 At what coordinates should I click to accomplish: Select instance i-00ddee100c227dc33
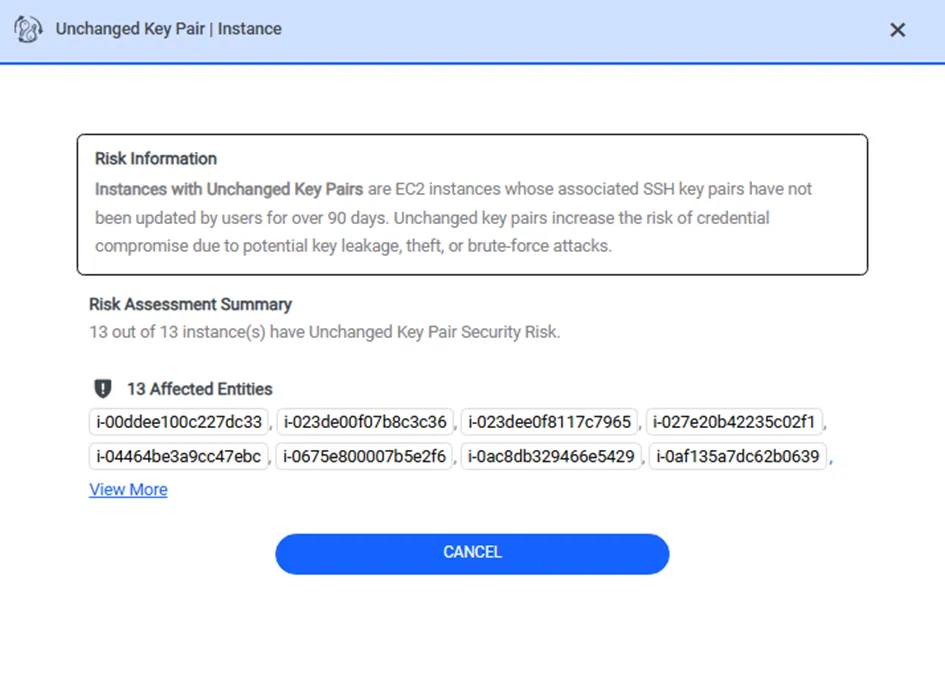[179, 422]
